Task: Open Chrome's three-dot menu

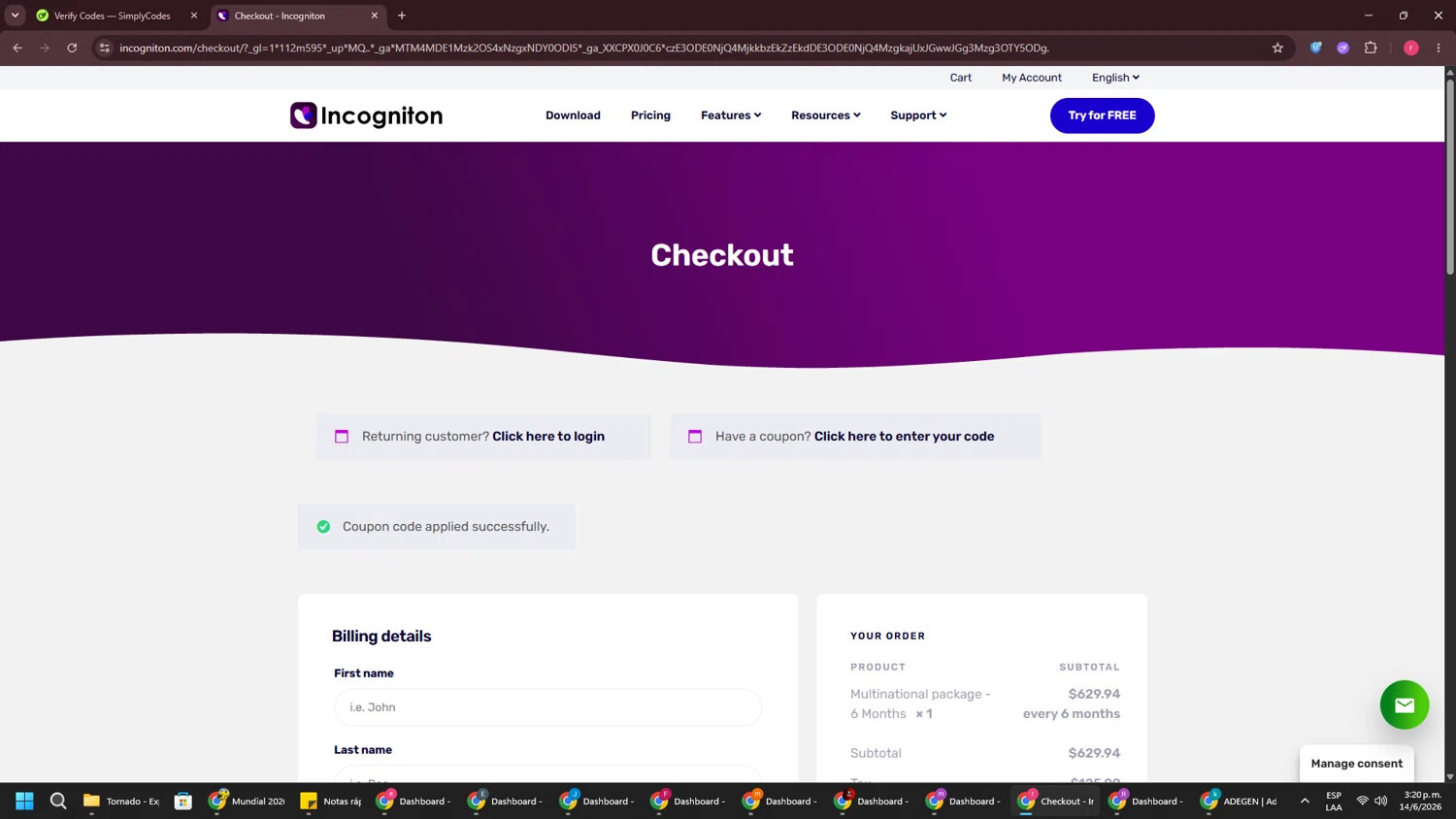Action: click(x=1439, y=48)
